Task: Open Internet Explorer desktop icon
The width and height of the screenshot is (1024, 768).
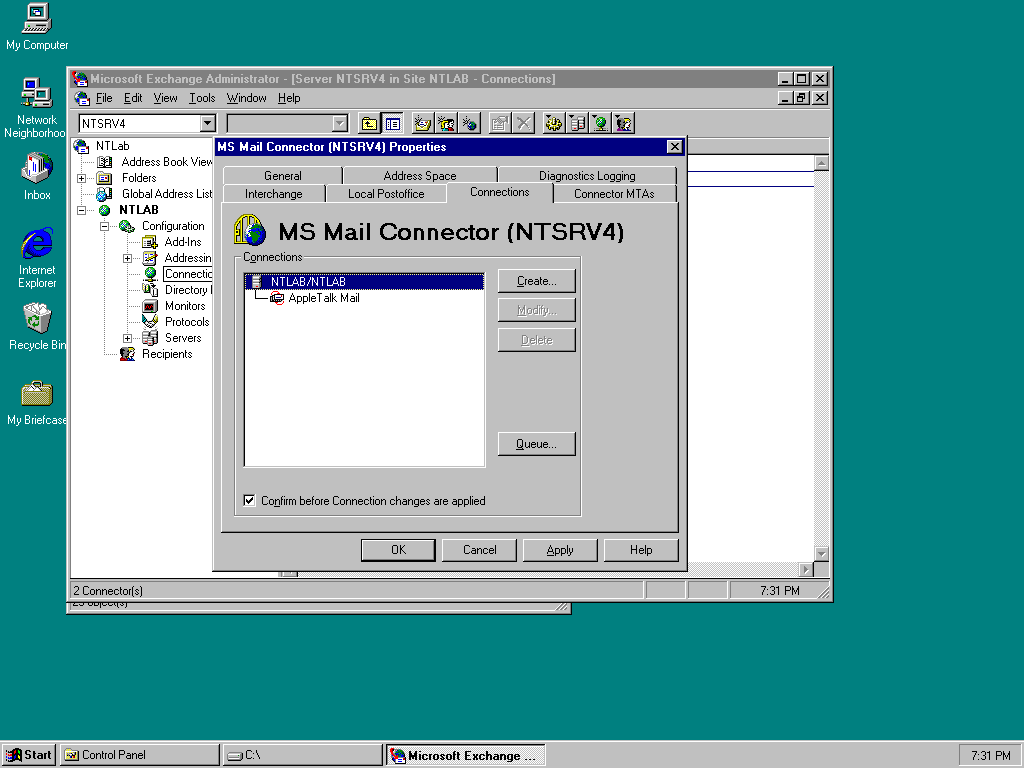Action: coord(37,259)
